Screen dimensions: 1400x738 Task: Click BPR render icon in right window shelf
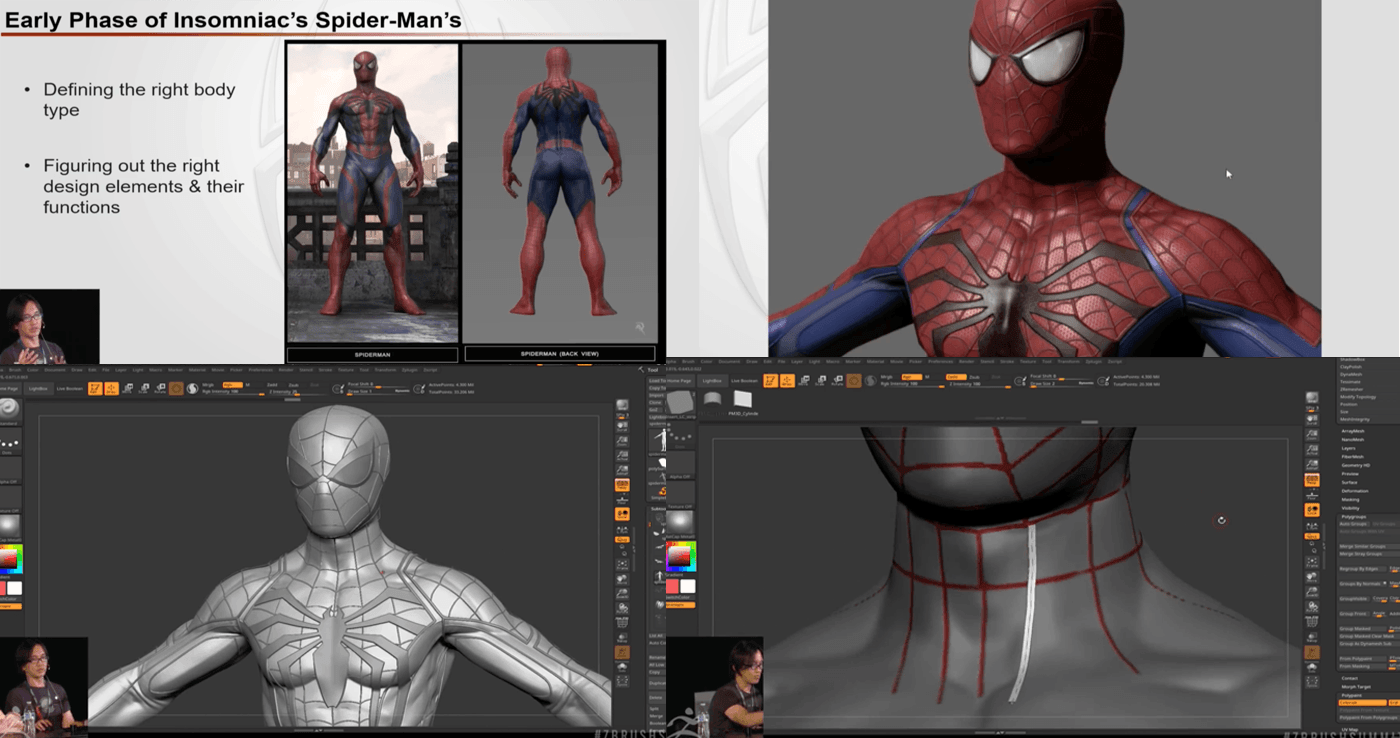coord(1312,397)
